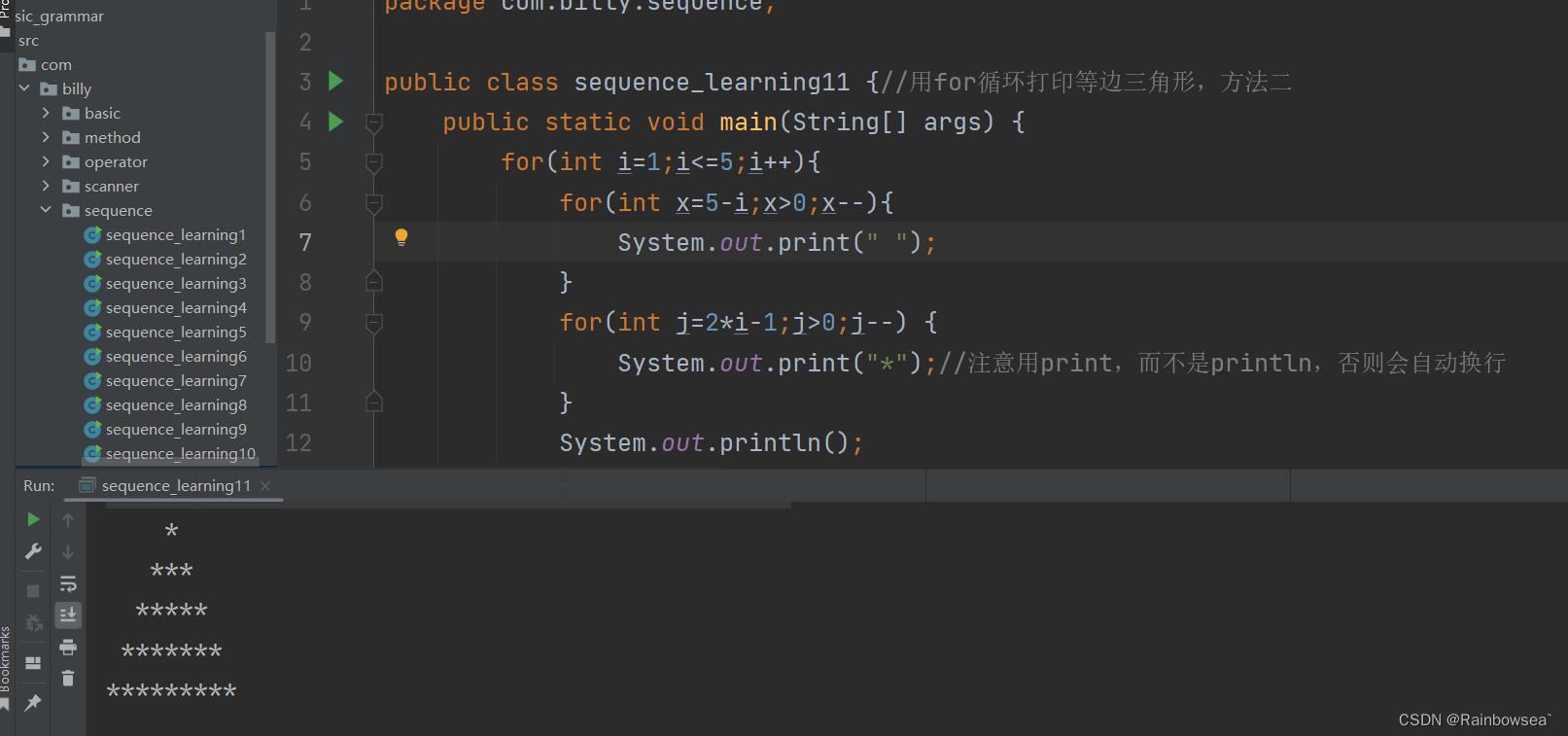Image resolution: width=1568 pixels, height=736 pixels.
Task: Click the up arrow in Run console toolbar
Action: (x=68, y=520)
